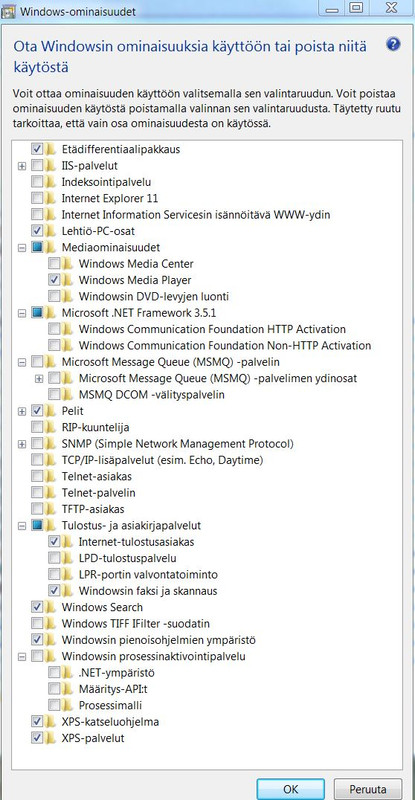
Task: Cancel with the Peruuta button
Action: point(368,789)
